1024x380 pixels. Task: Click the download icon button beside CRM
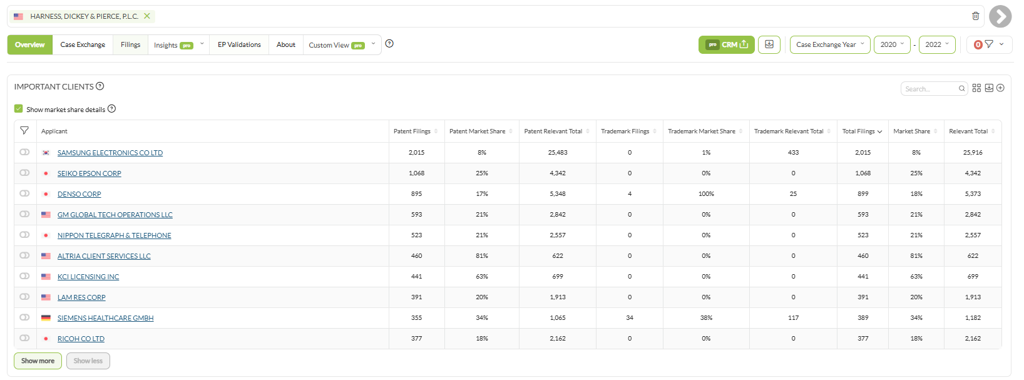tap(769, 44)
